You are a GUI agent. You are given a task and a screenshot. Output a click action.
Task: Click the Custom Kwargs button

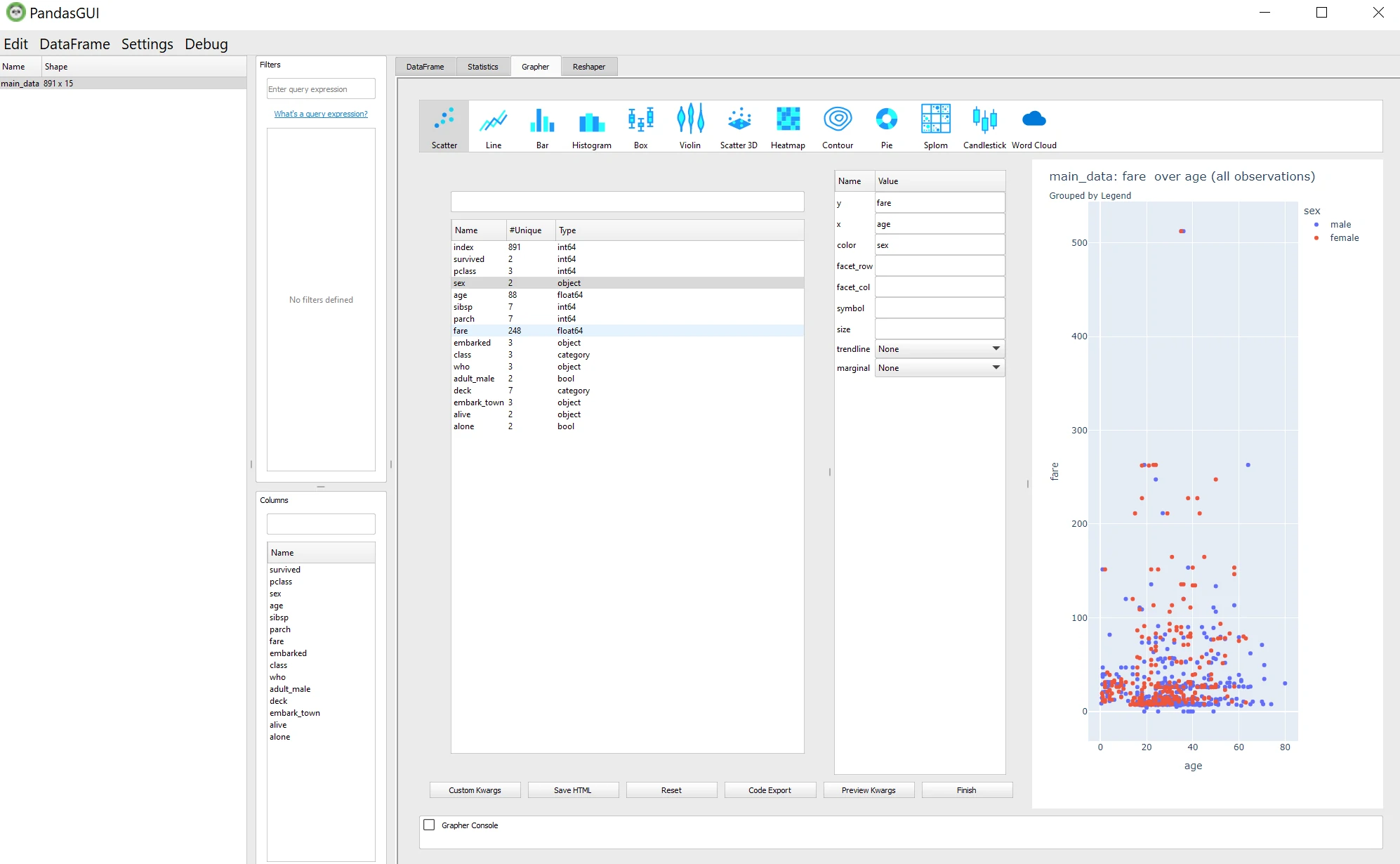click(x=475, y=790)
